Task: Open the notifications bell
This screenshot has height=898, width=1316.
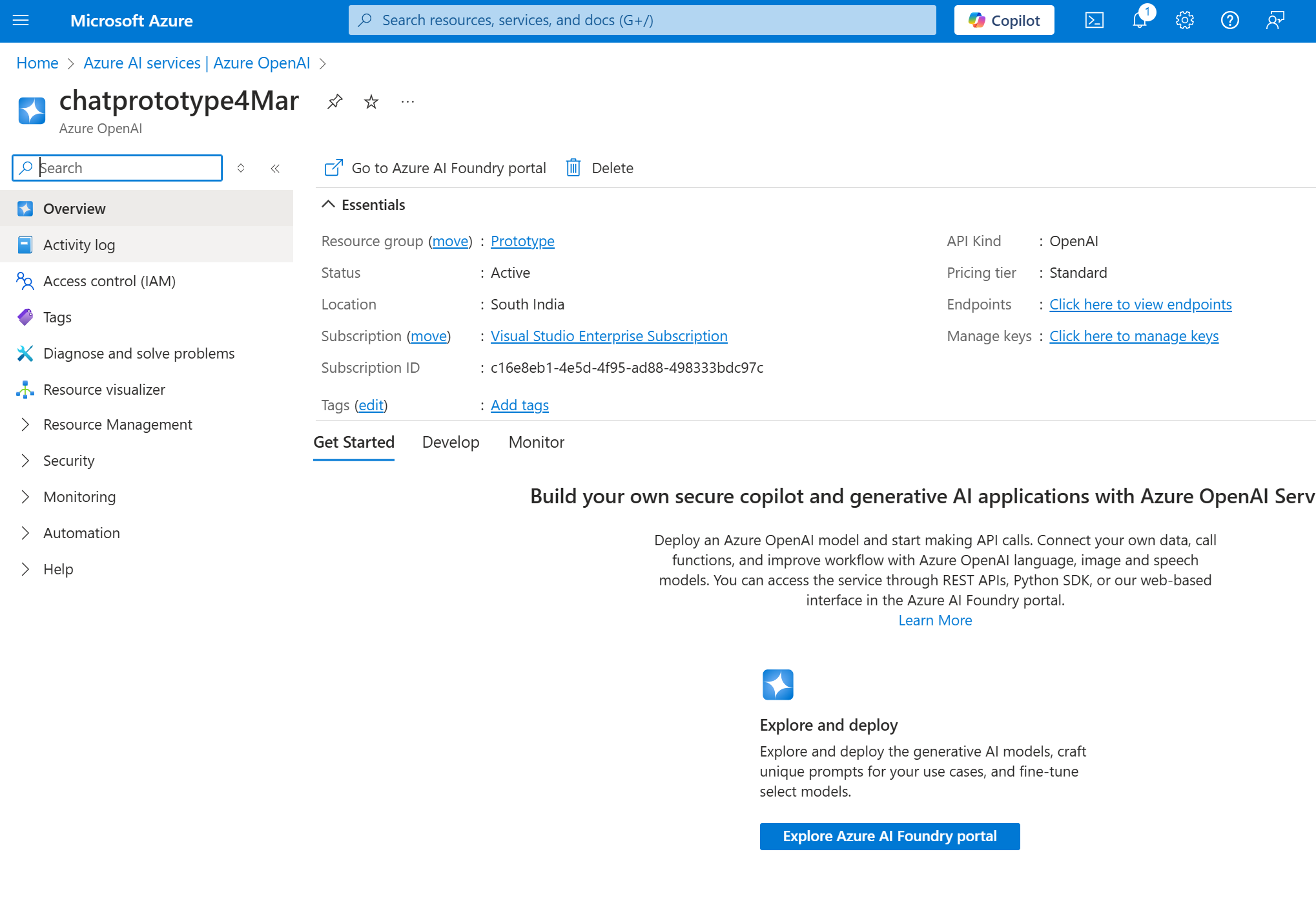Action: click(x=1140, y=21)
